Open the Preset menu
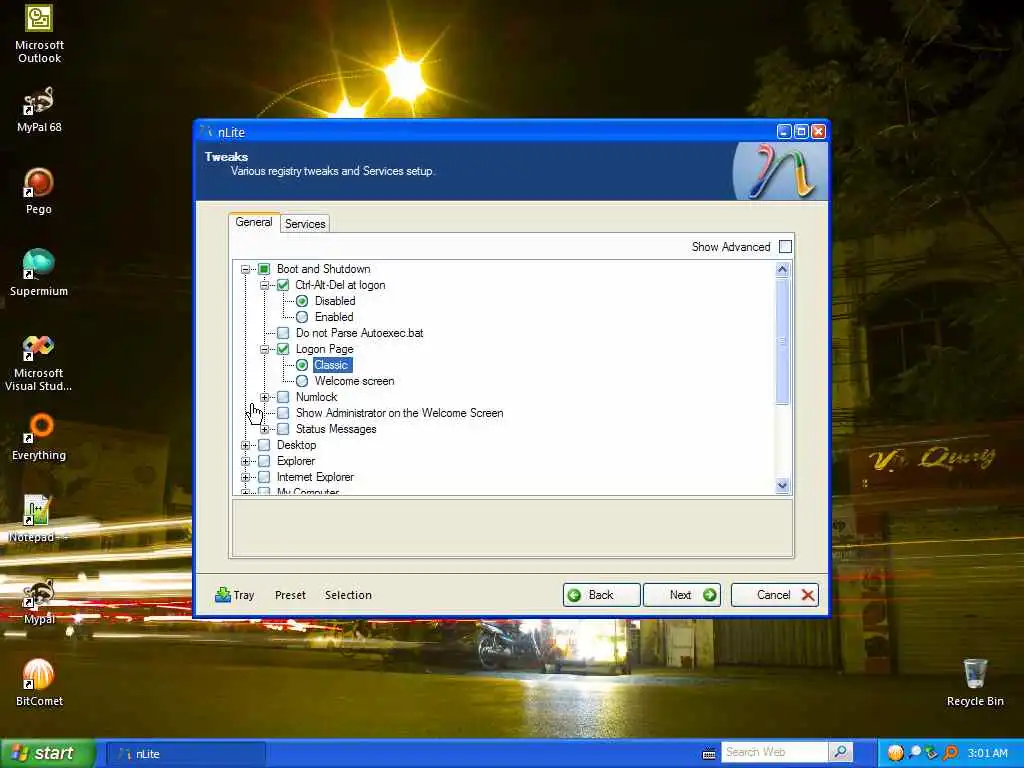 pos(290,595)
